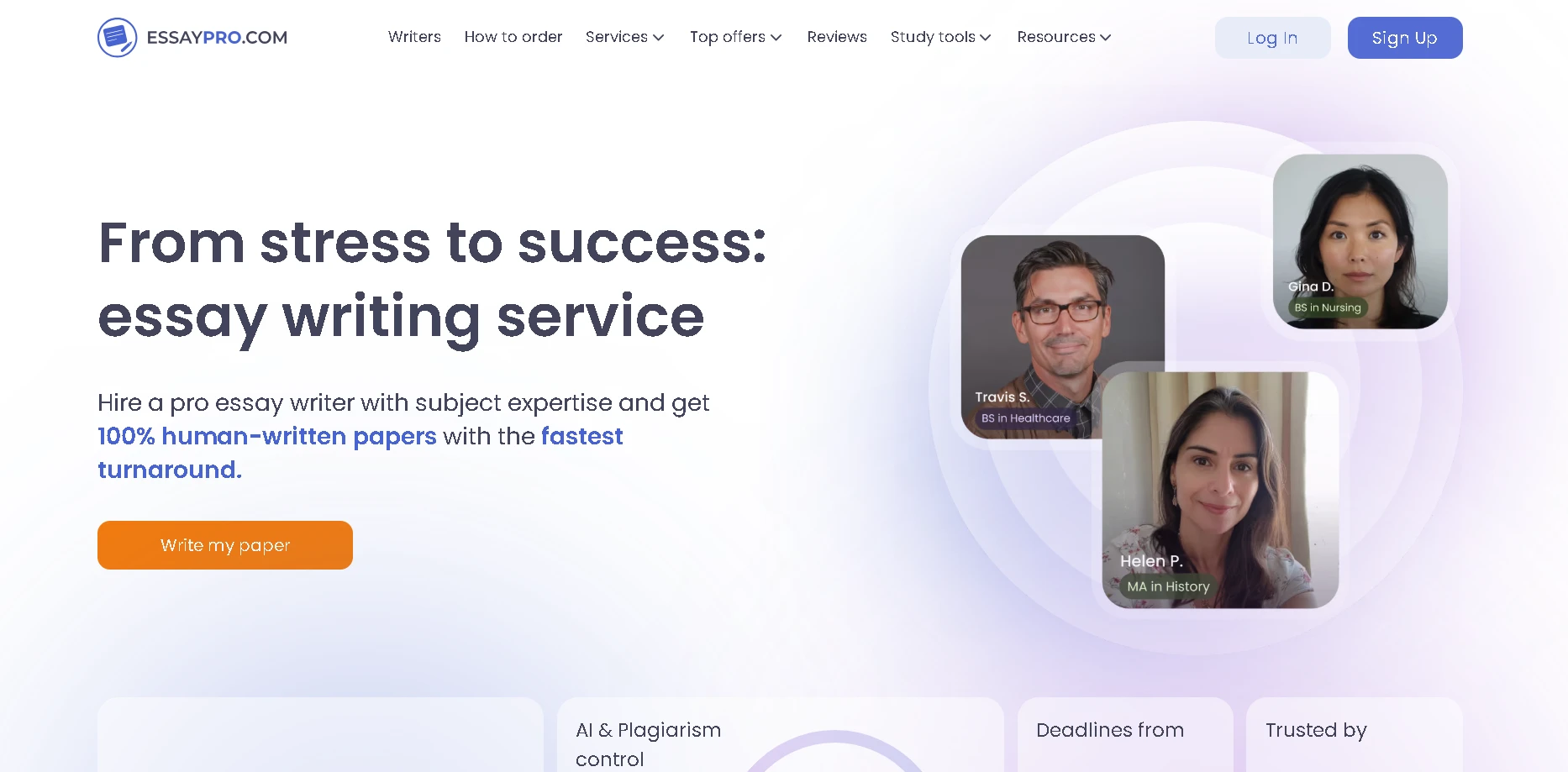Viewport: 1568px width, 772px height.
Task: Click the BS in Nursing badge
Action: tap(1327, 307)
